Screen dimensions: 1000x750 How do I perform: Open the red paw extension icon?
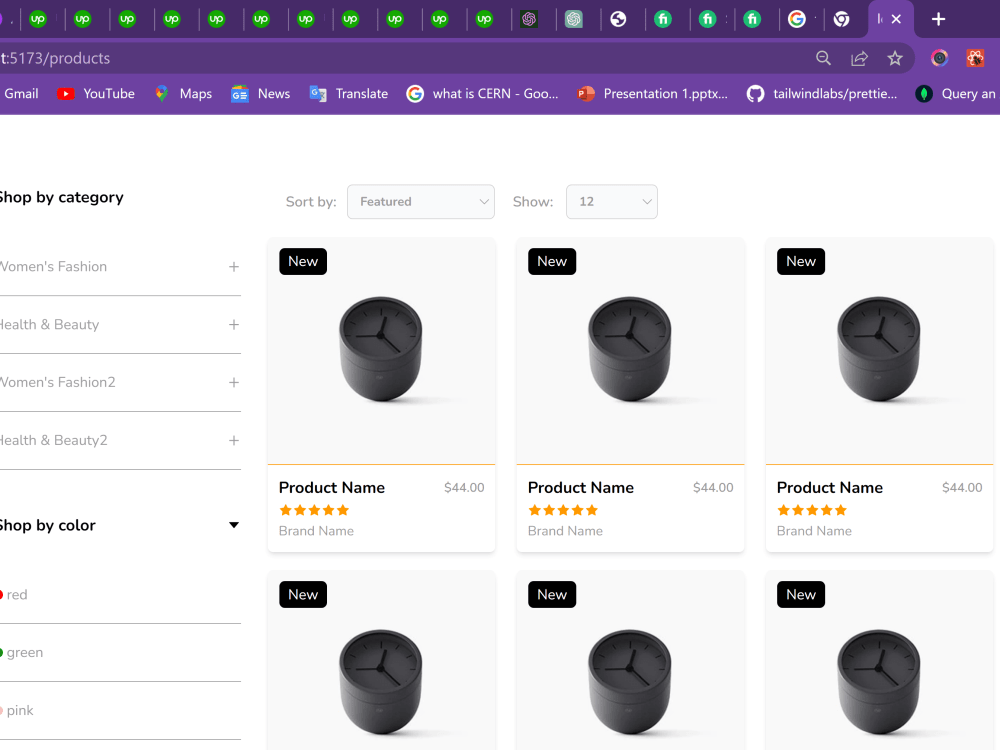point(975,58)
